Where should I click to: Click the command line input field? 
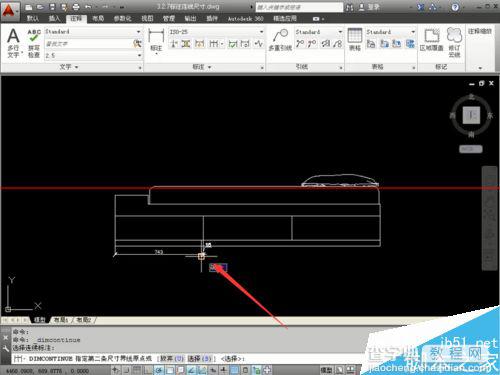pos(187,359)
